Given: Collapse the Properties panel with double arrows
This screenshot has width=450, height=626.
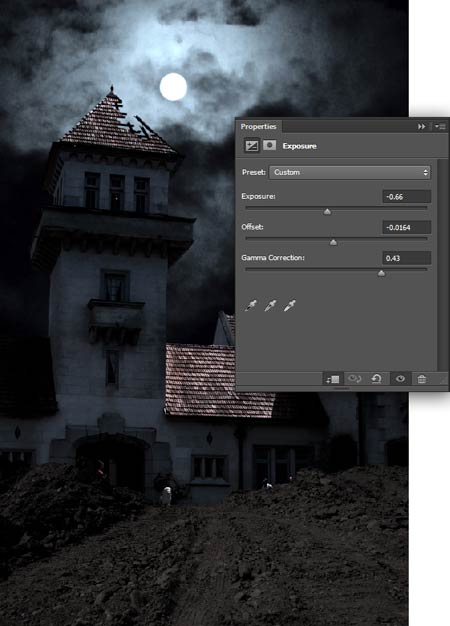Looking at the screenshot, I should pyautogui.click(x=421, y=127).
